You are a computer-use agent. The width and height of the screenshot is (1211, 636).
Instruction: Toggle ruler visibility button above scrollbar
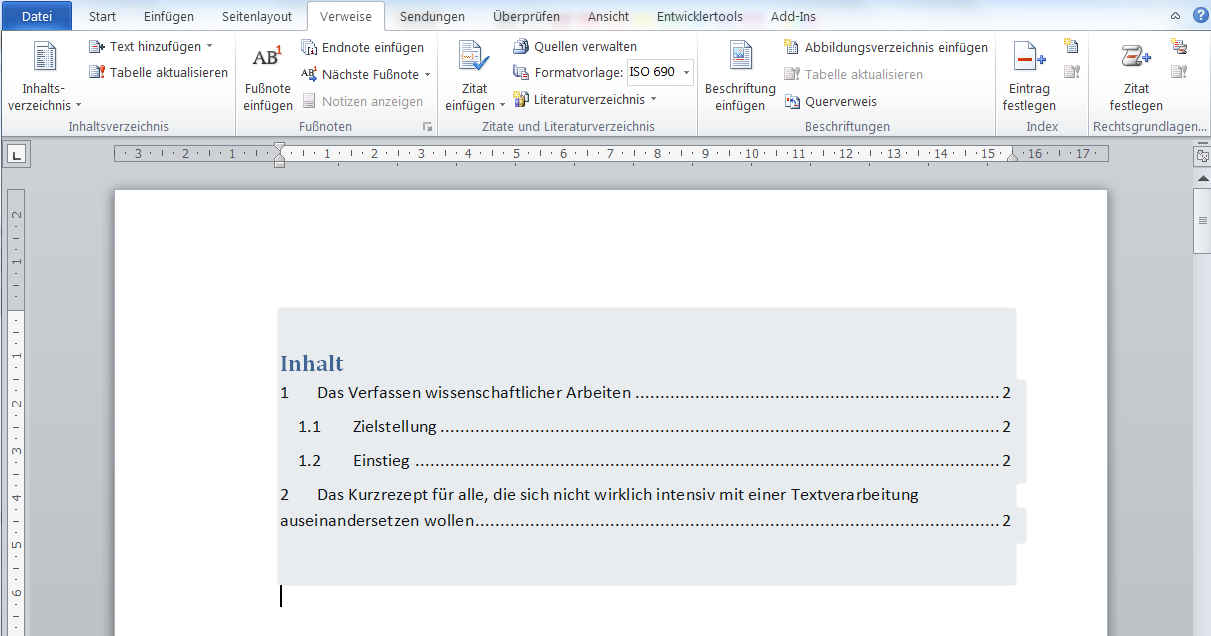pyautogui.click(x=1202, y=157)
